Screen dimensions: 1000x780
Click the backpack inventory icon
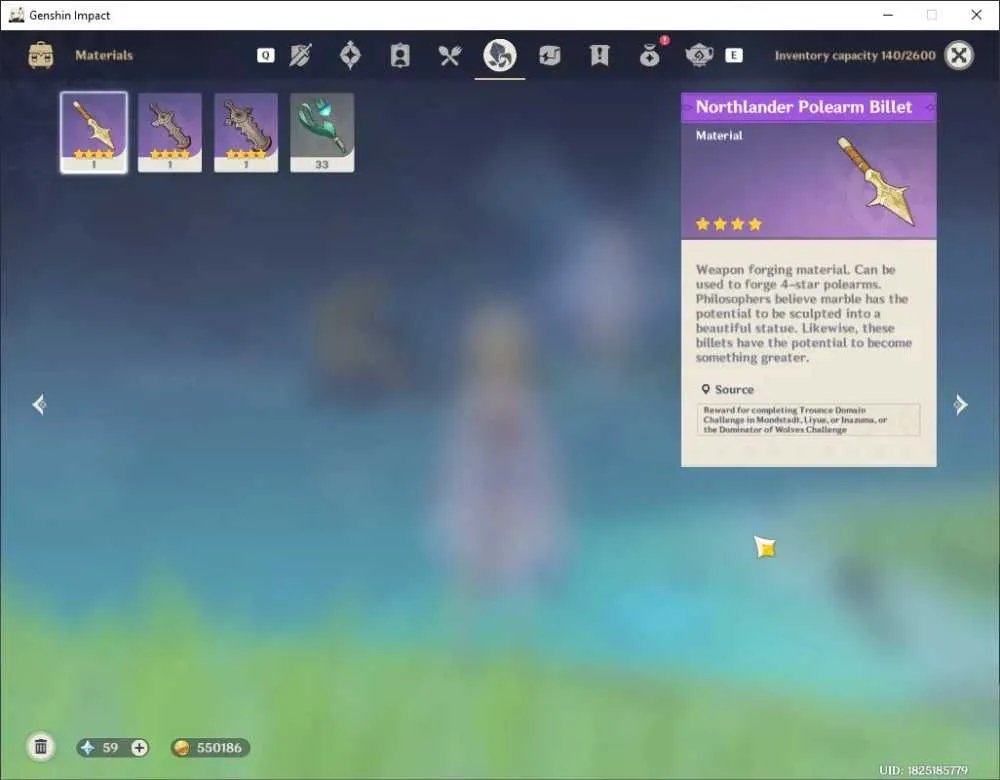(x=41, y=55)
